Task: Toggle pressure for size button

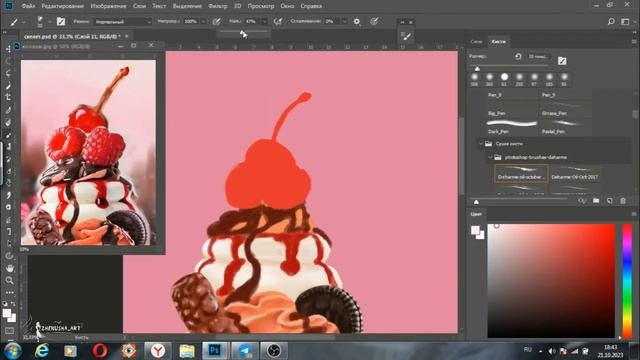Action: (374, 22)
